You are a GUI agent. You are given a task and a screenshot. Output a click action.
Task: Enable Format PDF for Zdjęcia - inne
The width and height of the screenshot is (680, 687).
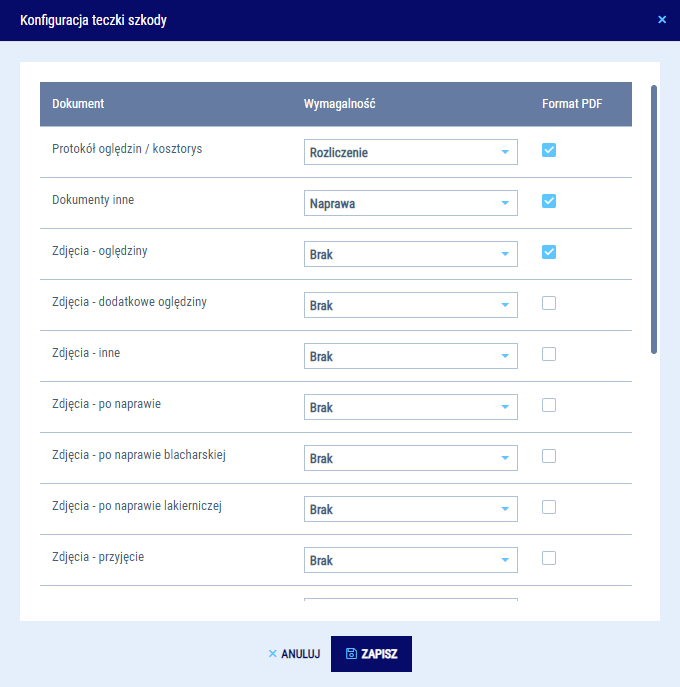[549, 354]
